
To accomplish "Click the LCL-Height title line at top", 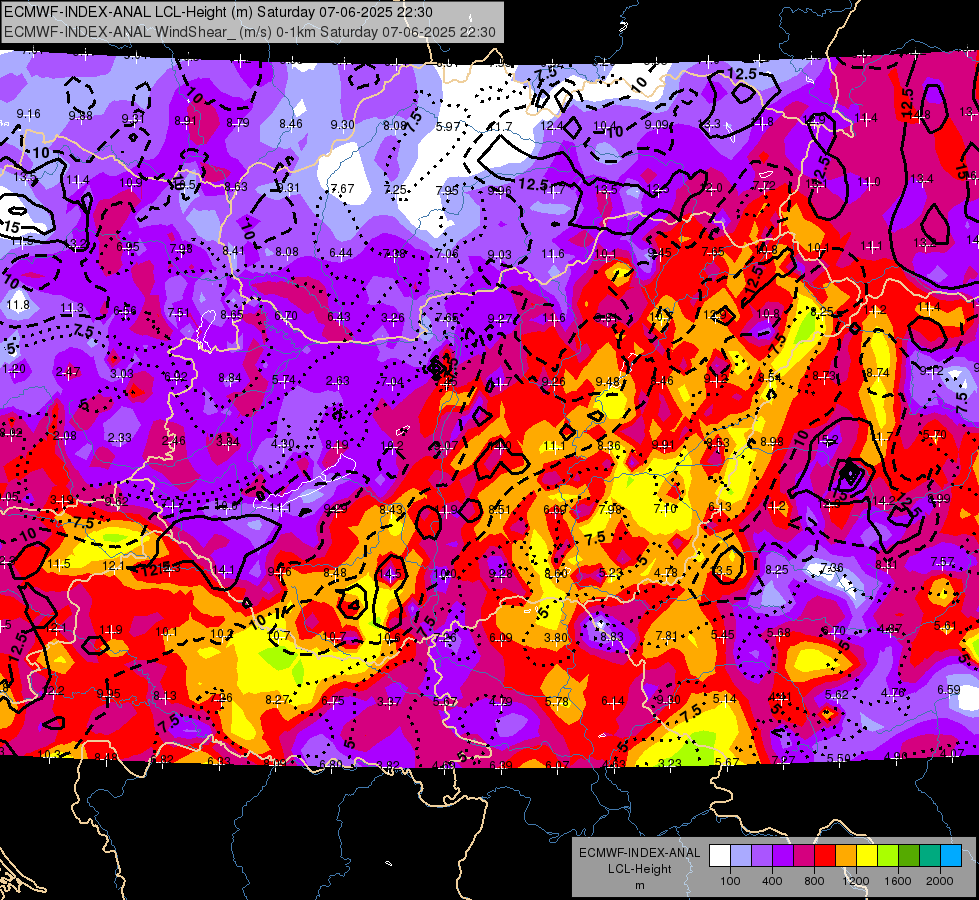I will pyautogui.click(x=218, y=12).
